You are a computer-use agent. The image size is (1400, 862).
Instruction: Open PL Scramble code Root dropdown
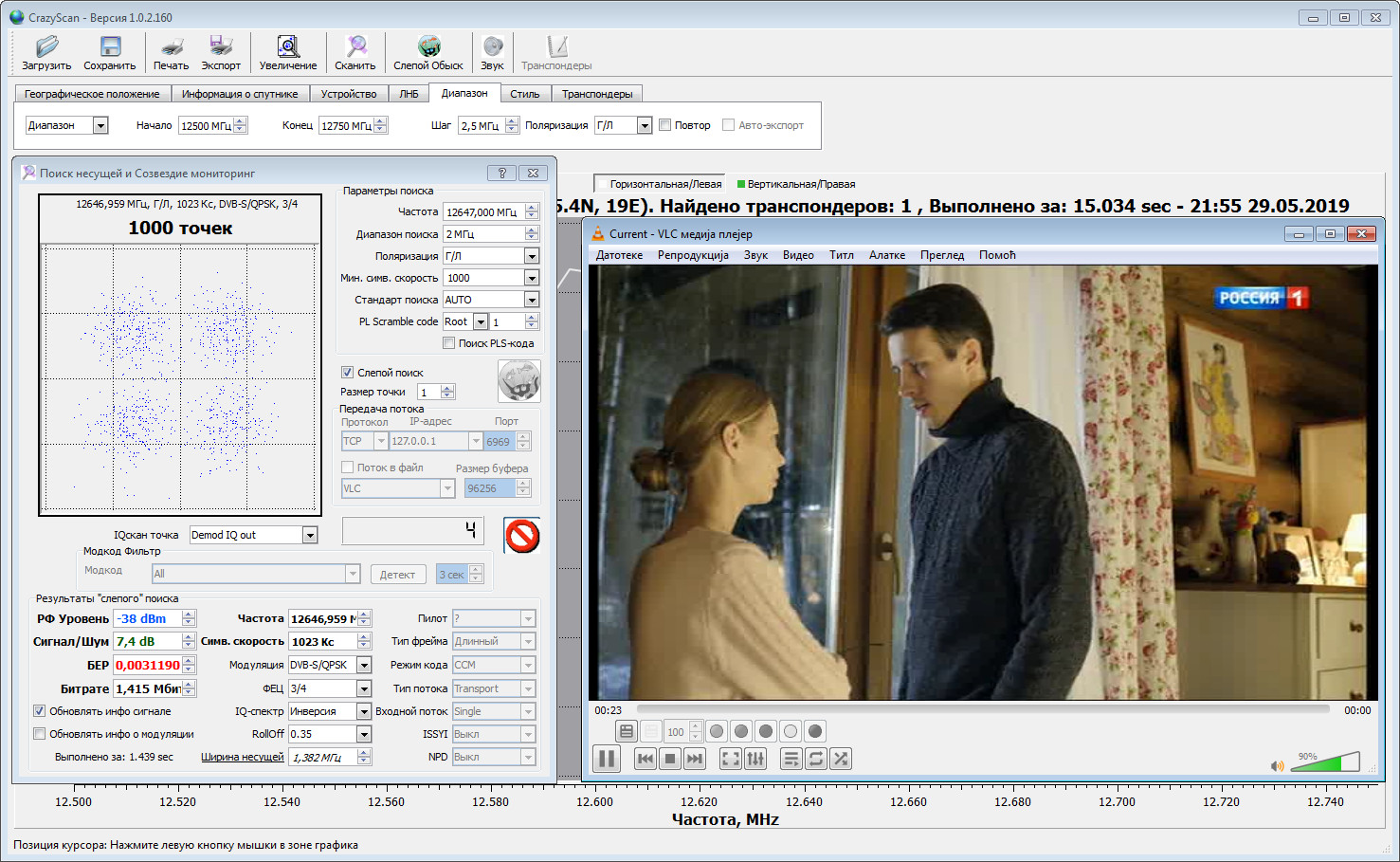(x=481, y=322)
